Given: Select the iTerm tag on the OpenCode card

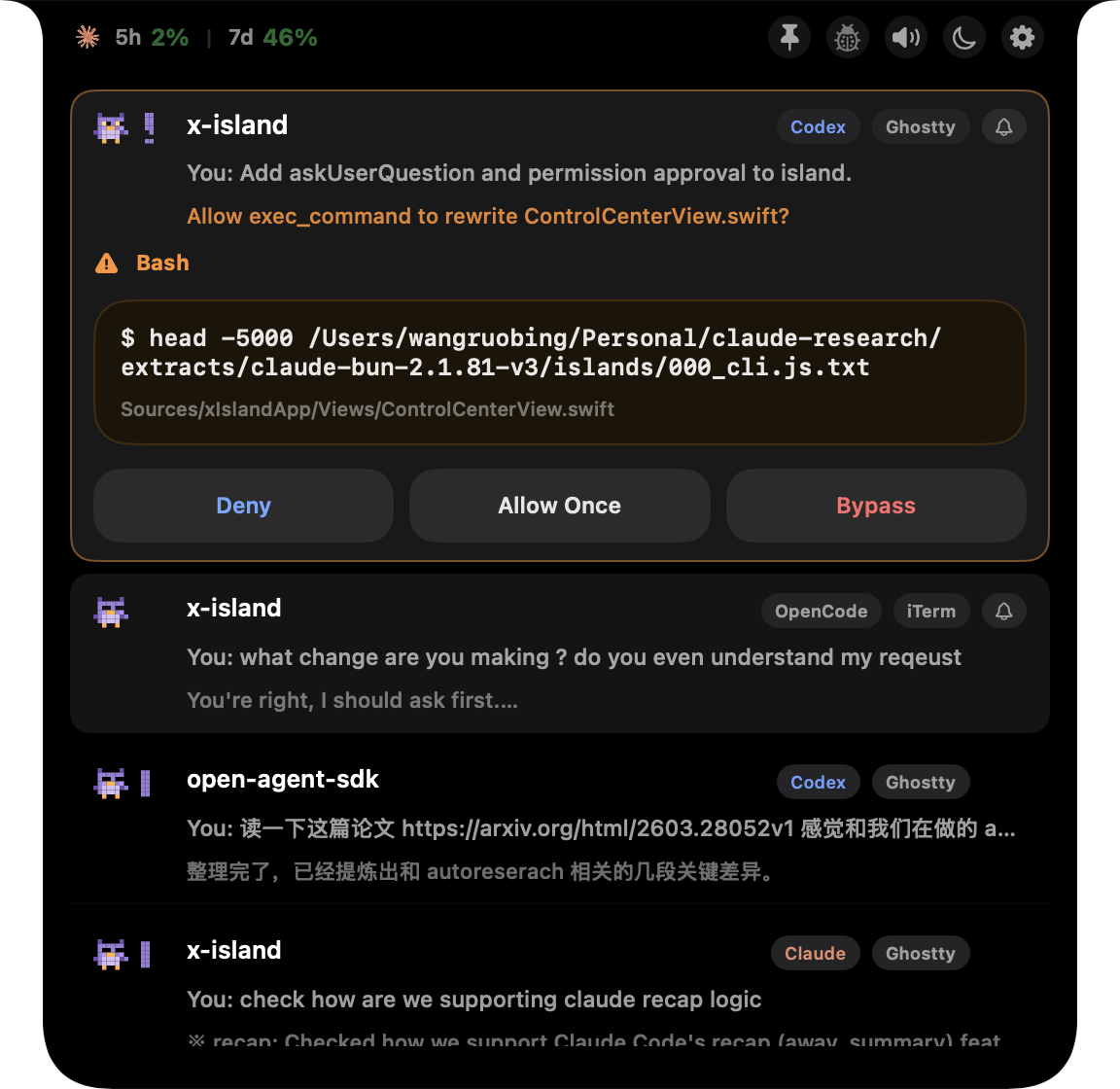Looking at the screenshot, I should (x=931, y=611).
